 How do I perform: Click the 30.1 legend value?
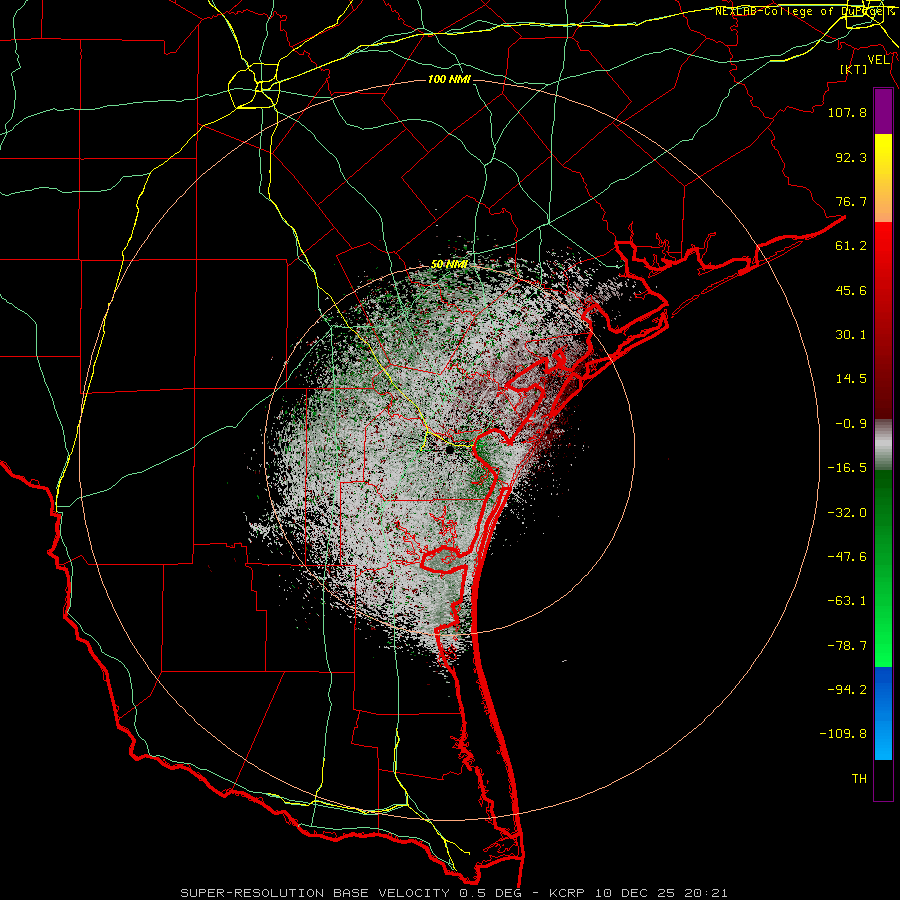tap(851, 335)
